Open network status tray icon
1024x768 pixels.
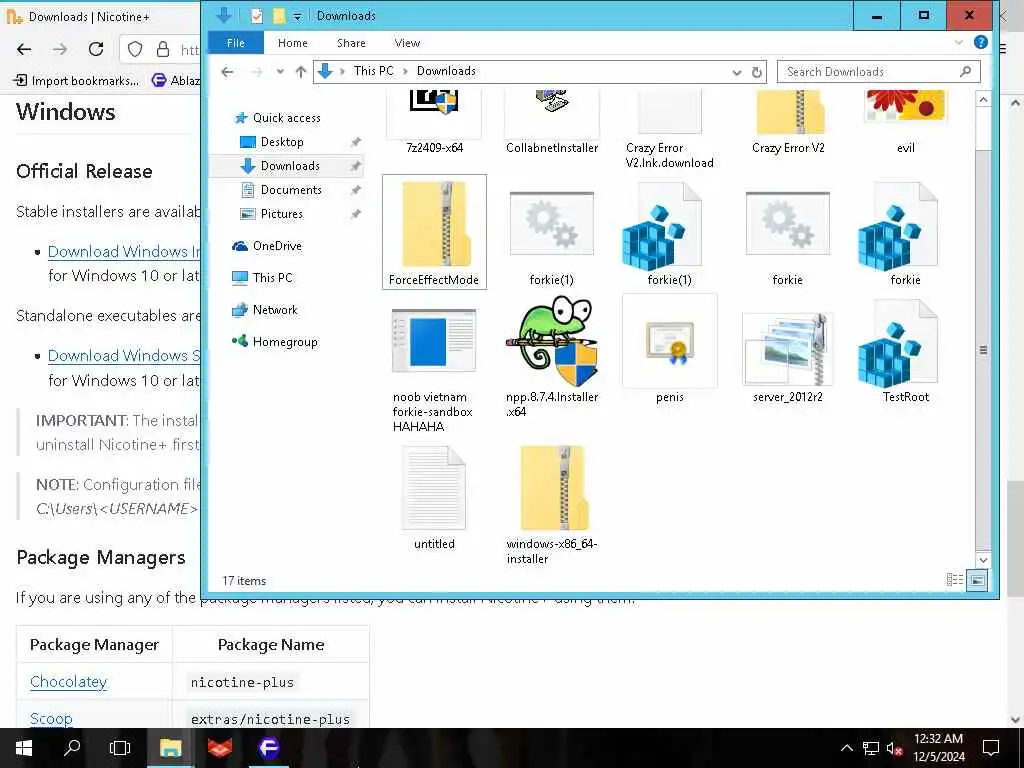tap(871, 748)
